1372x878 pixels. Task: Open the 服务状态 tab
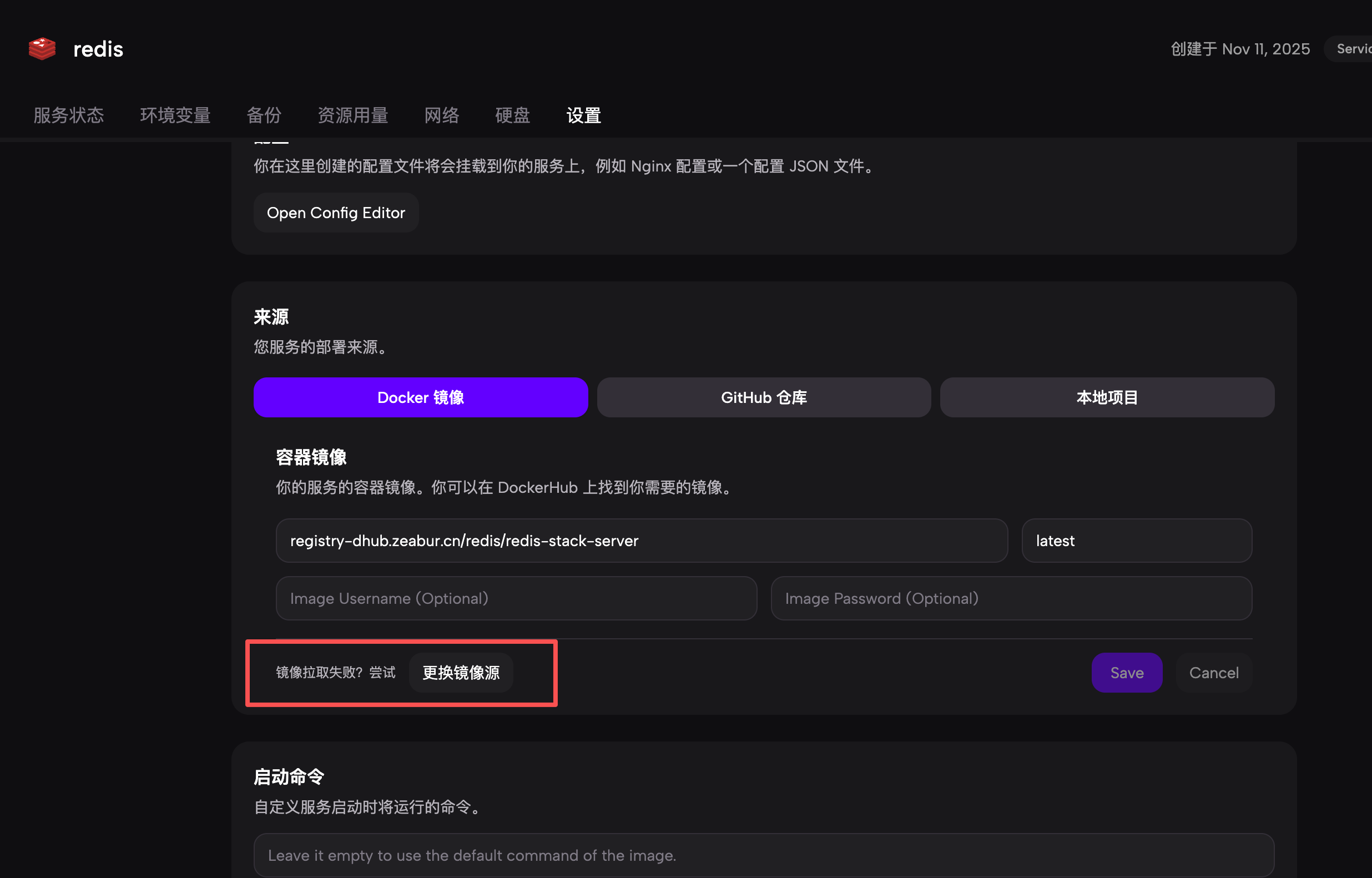(x=68, y=116)
